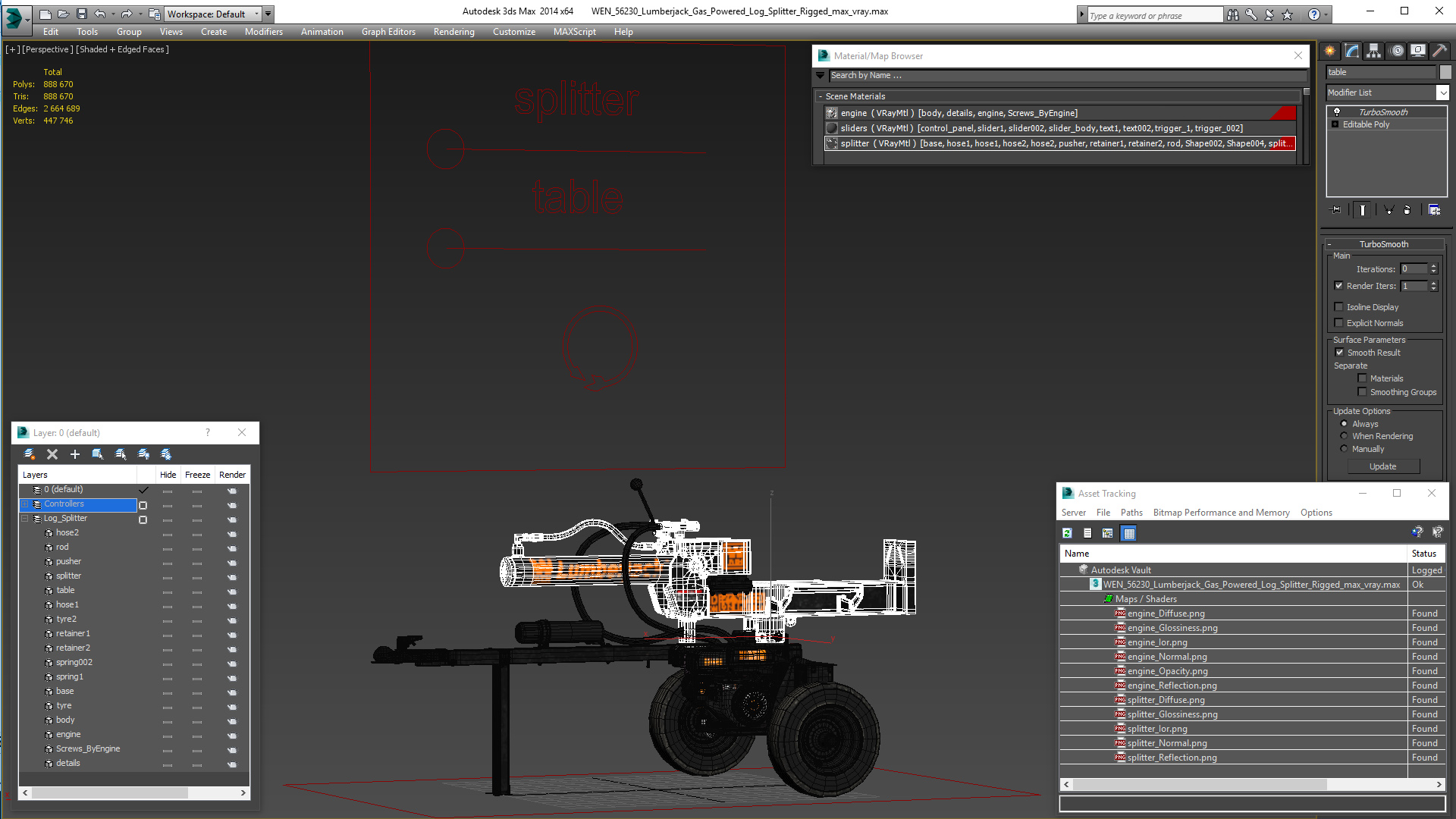This screenshot has height=819, width=1456.
Task: Expand Controllers layer tree node
Action: [24, 504]
